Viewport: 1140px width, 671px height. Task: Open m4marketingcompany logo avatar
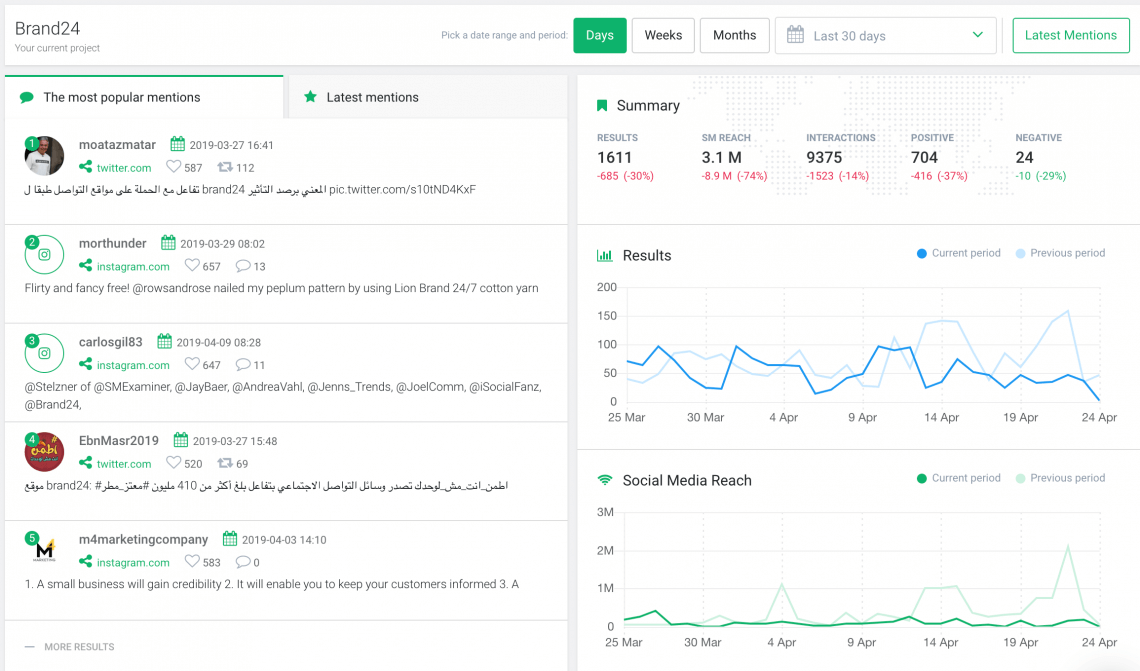tap(44, 550)
